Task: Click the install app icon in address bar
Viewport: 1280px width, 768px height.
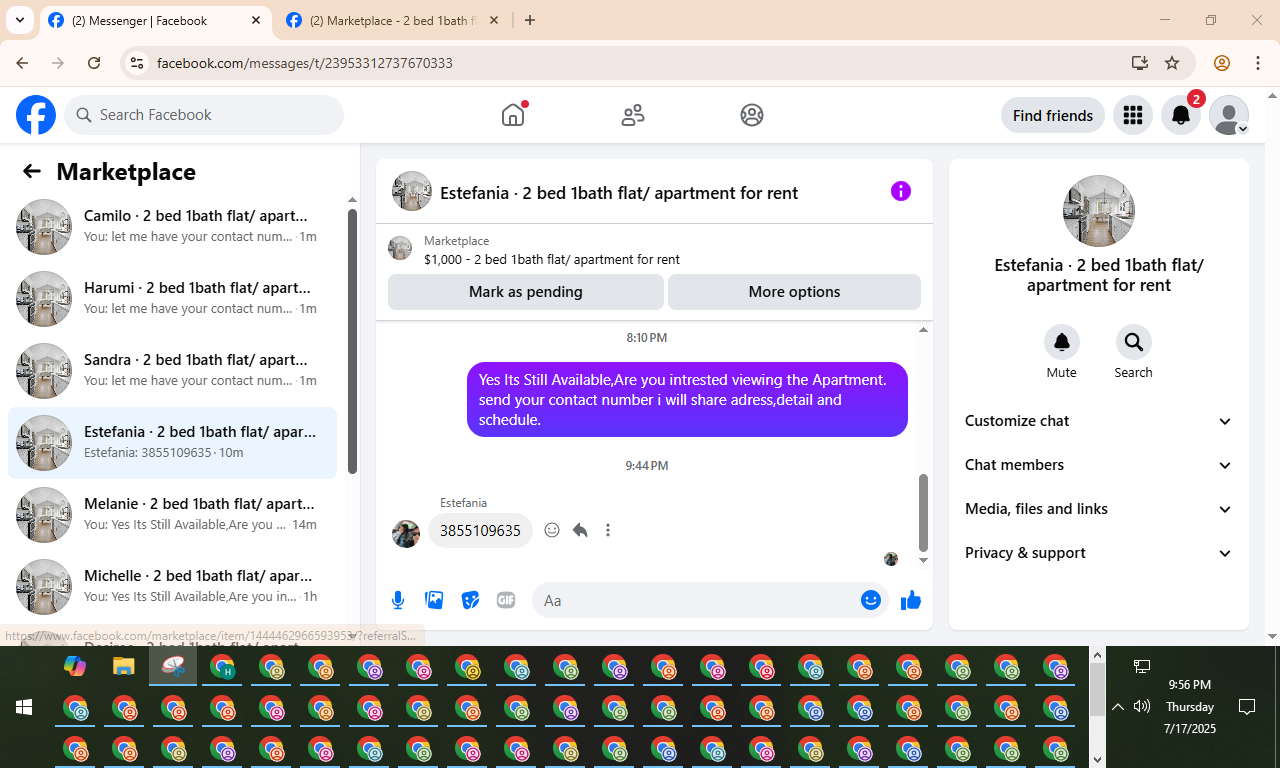Action: point(1139,63)
